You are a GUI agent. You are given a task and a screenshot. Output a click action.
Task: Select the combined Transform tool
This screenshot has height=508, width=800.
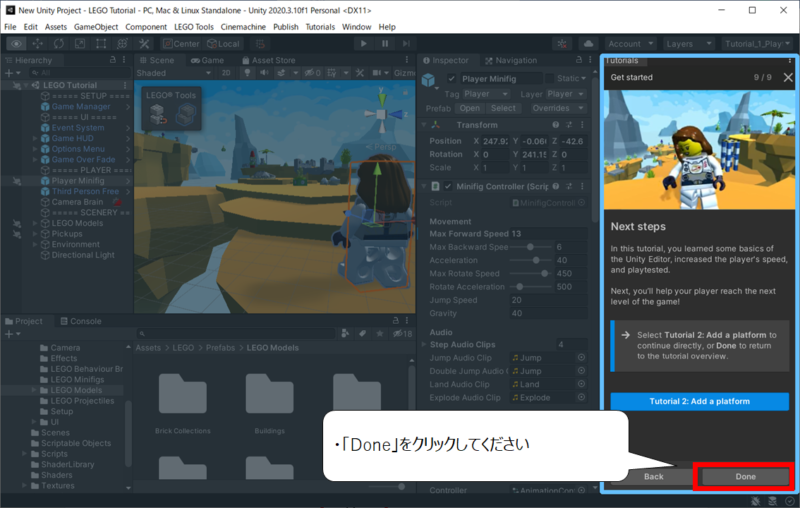pos(122,44)
